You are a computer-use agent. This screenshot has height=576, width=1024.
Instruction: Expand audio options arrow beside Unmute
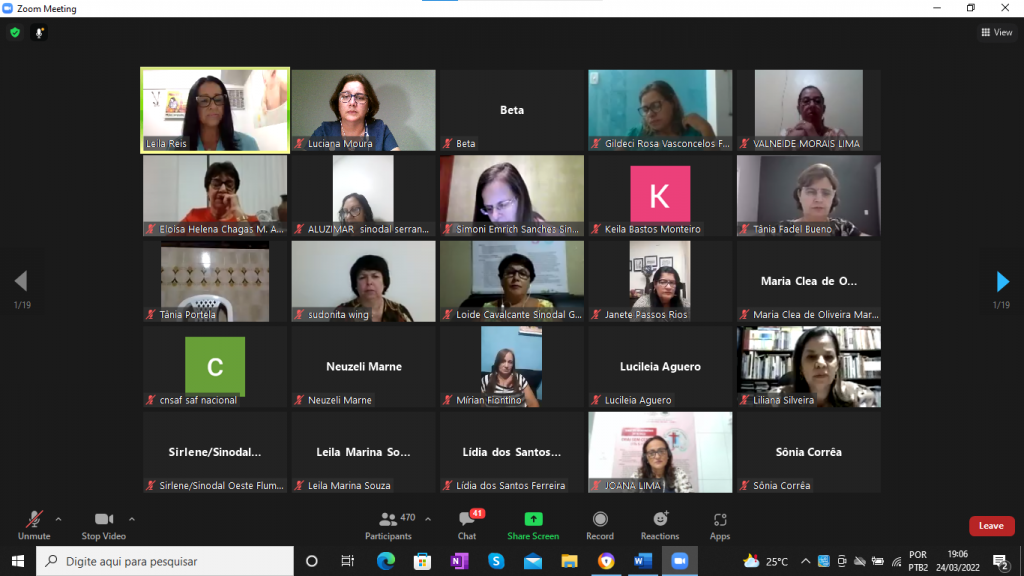(x=58, y=519)
